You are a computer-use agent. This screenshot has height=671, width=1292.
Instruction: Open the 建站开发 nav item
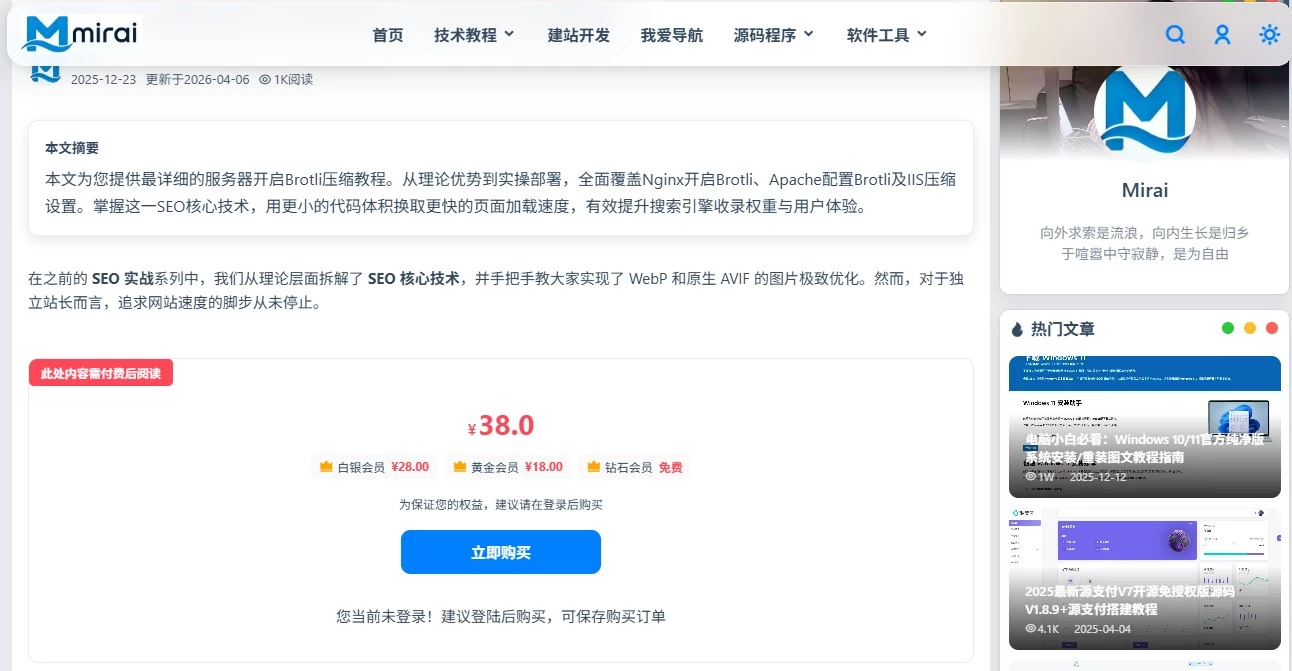(x=578, y=35)
